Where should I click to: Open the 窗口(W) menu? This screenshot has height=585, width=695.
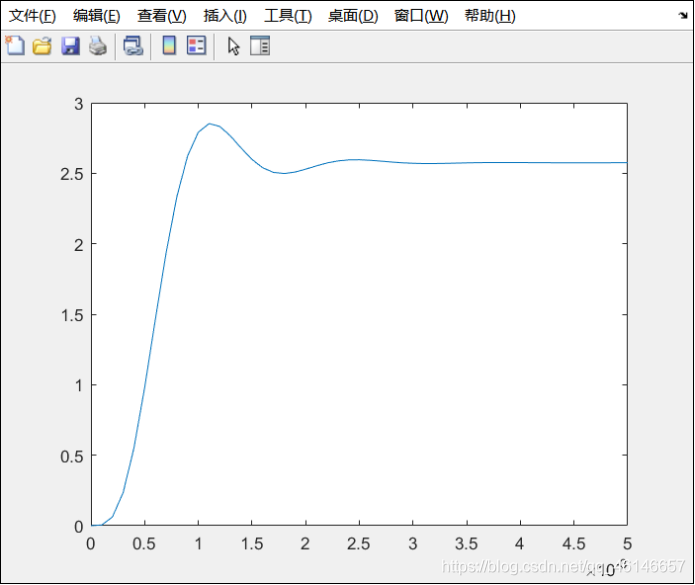tap(422, 16)
